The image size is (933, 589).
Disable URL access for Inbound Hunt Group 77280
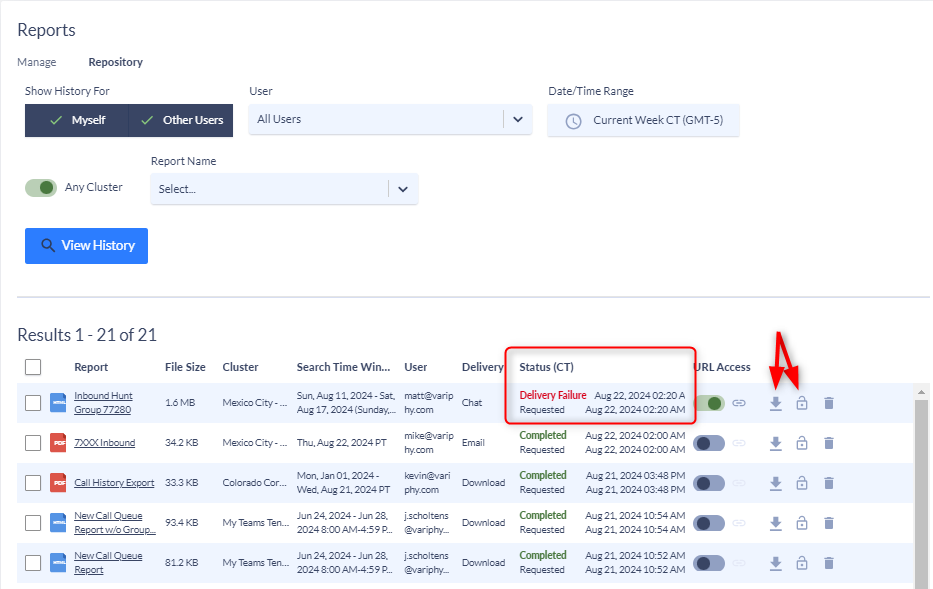[709, 403]
